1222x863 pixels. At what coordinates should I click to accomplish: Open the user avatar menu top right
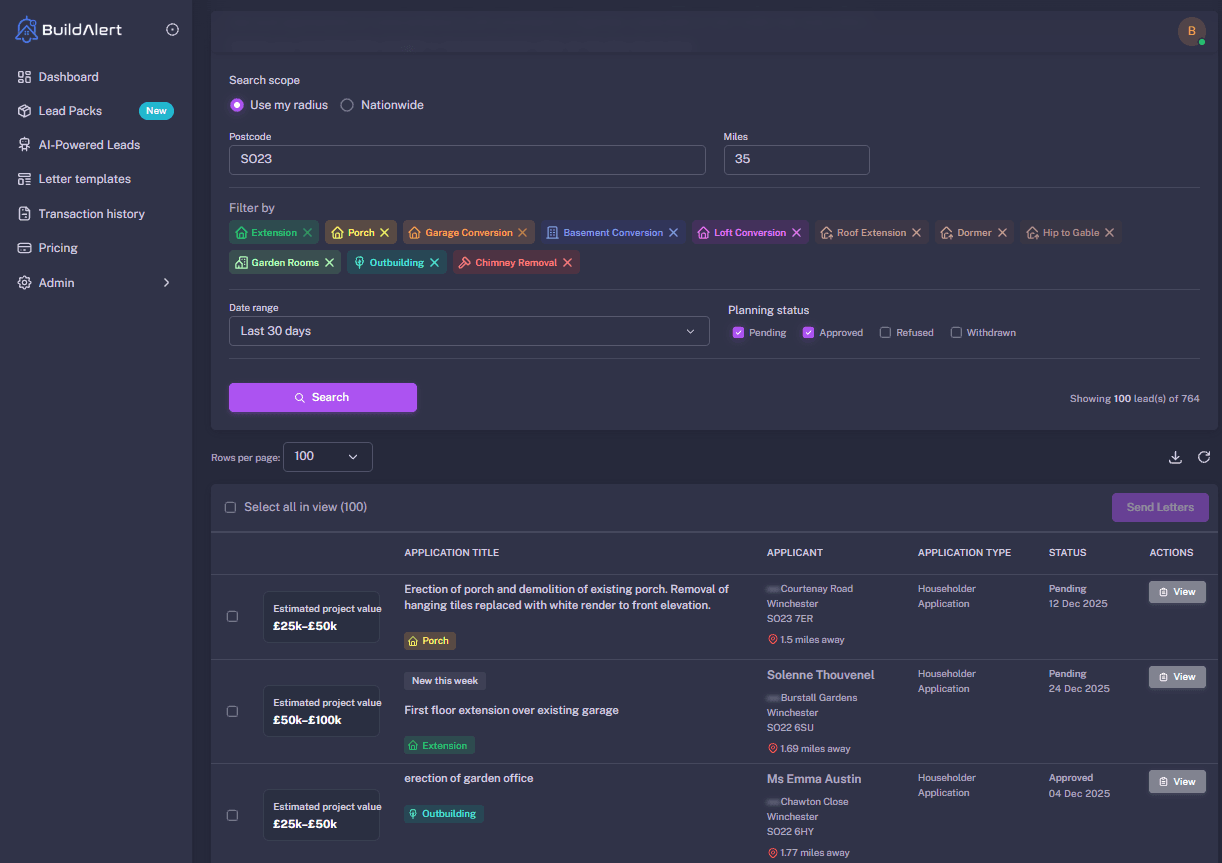(1191, 31)
